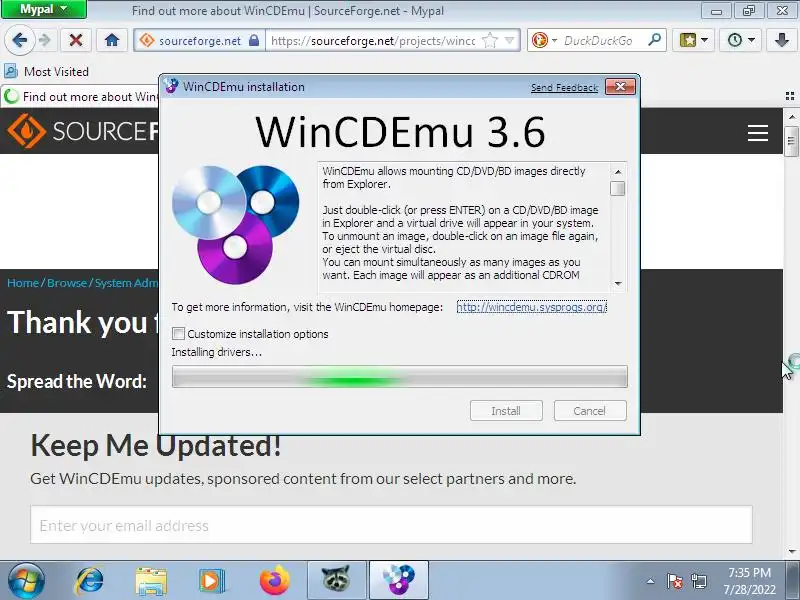This screenshot has height=600, width=800.
Task: Click the search magnifier icon
Action: coord(654,40)
